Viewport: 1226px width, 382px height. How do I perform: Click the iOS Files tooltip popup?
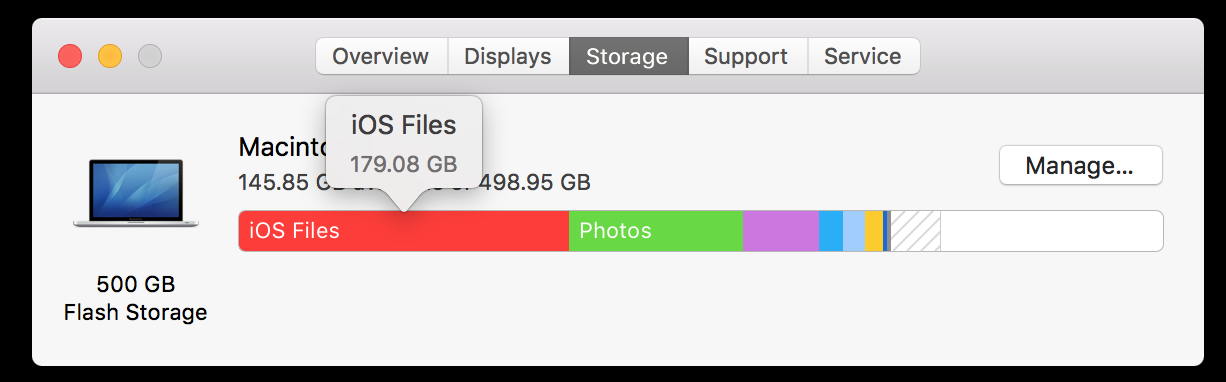(x=404, y=144)
